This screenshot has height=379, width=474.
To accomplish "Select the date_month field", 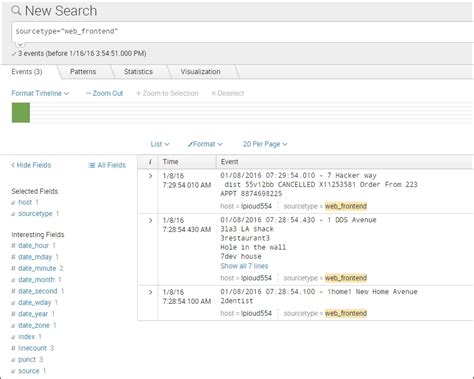I will (x=36, y=279).
